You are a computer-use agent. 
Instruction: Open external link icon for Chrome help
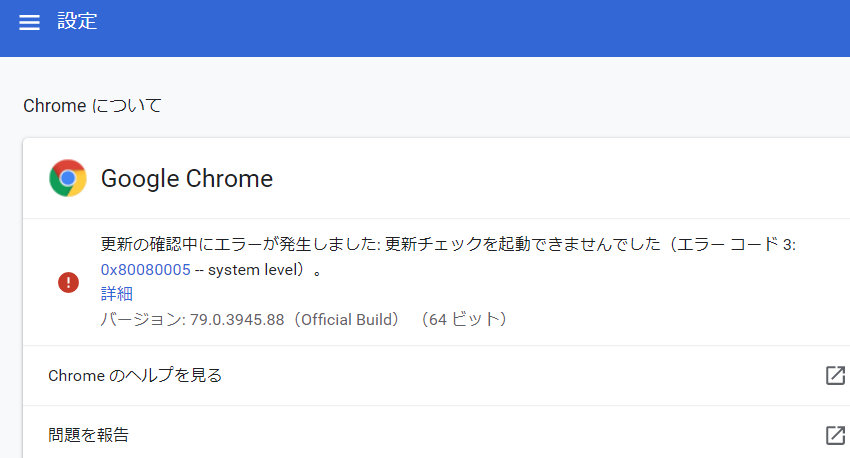coord(835,376)
